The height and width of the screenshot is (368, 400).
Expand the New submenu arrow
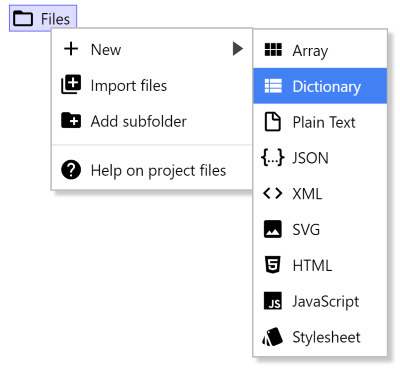238,49
